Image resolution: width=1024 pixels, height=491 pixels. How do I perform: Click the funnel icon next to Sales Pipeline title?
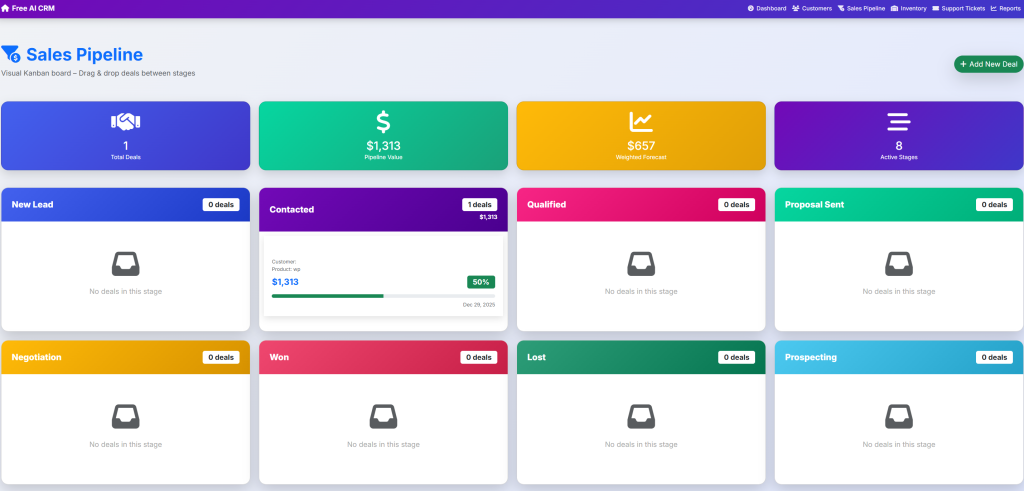tap(11, 54)
